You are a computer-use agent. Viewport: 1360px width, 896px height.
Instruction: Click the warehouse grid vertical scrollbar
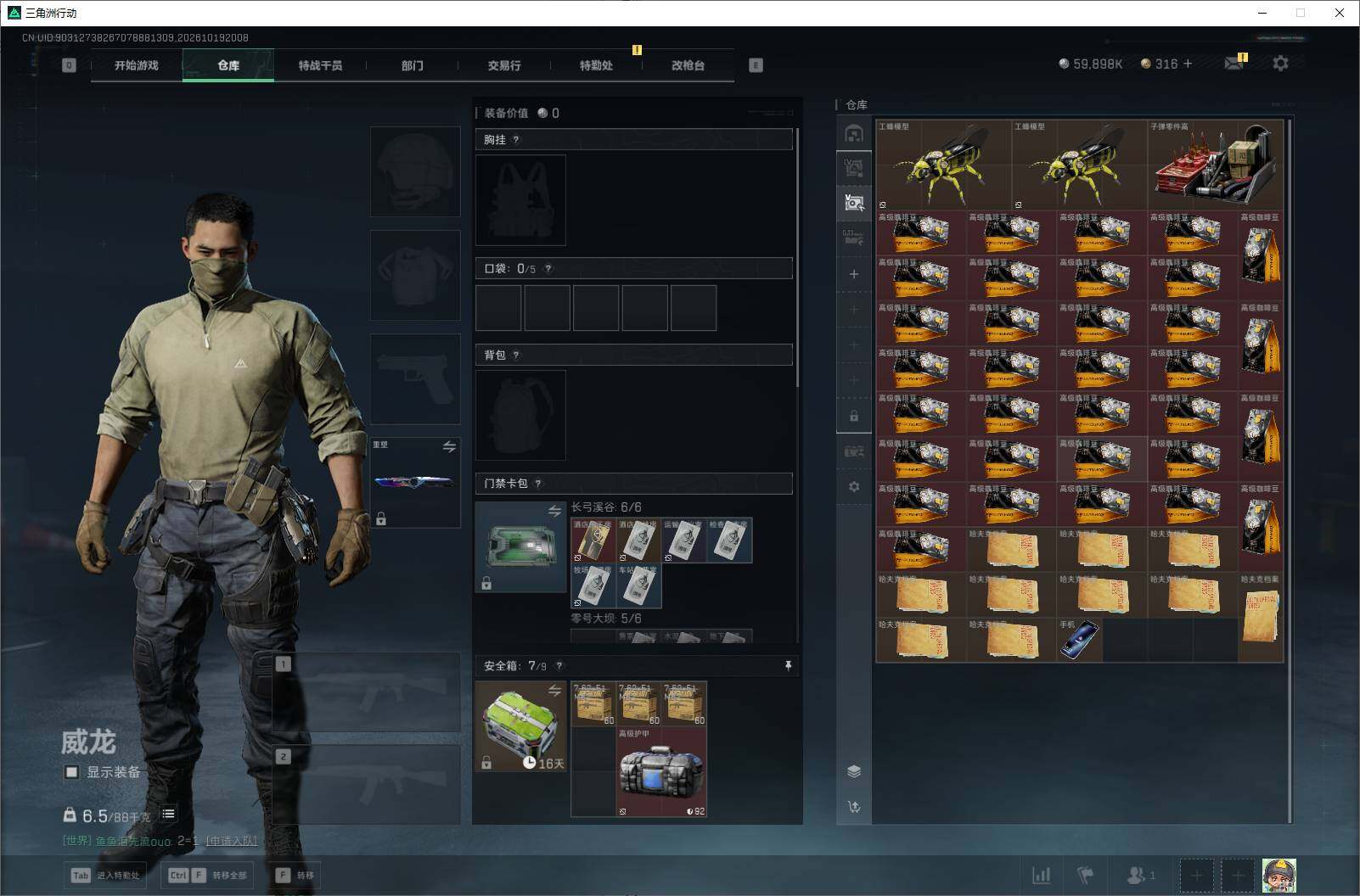(1290, 471)
